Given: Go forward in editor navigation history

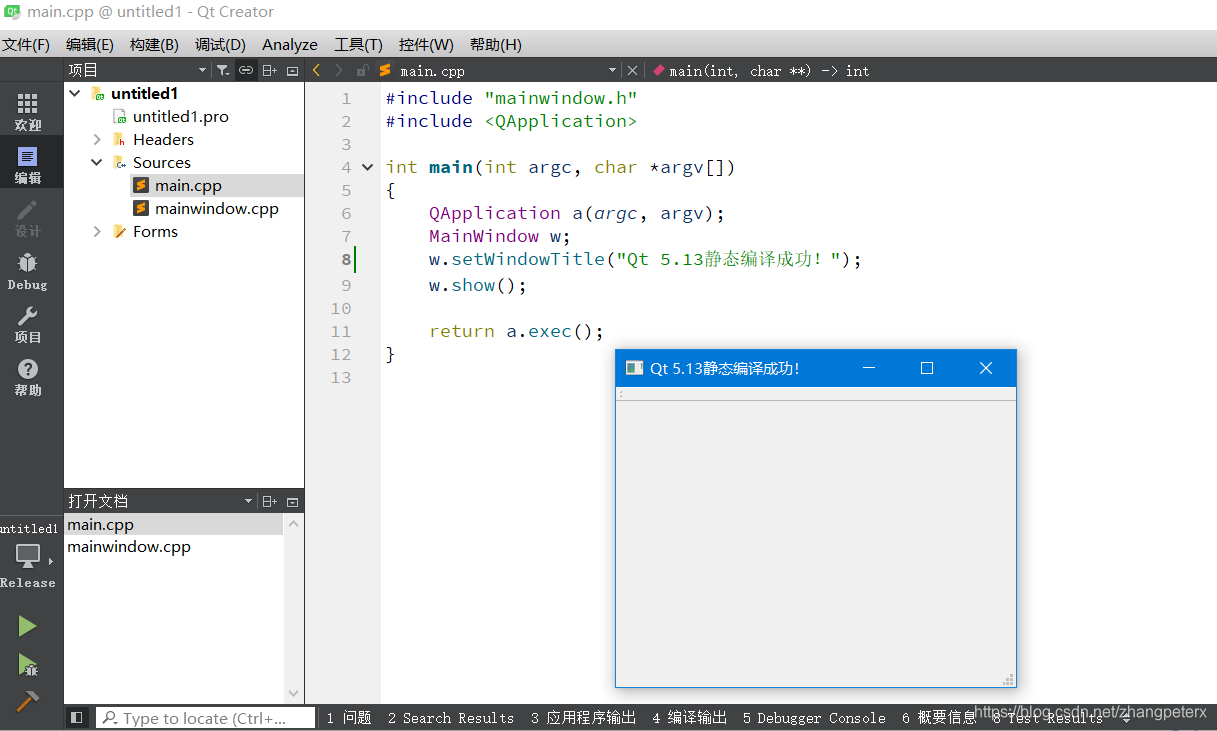Looking at the screenshot, I should (339, 70).
